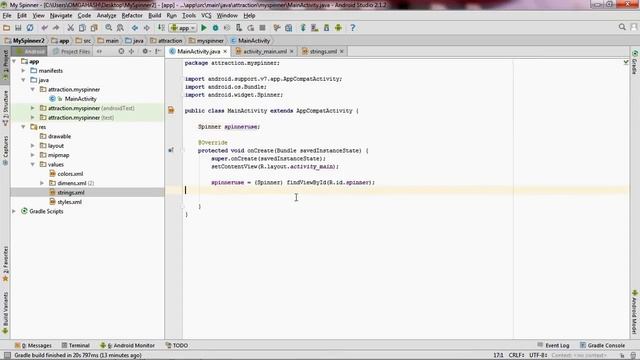Click the Cut scissors icon

pyautogui.click(x=70, y=28)
